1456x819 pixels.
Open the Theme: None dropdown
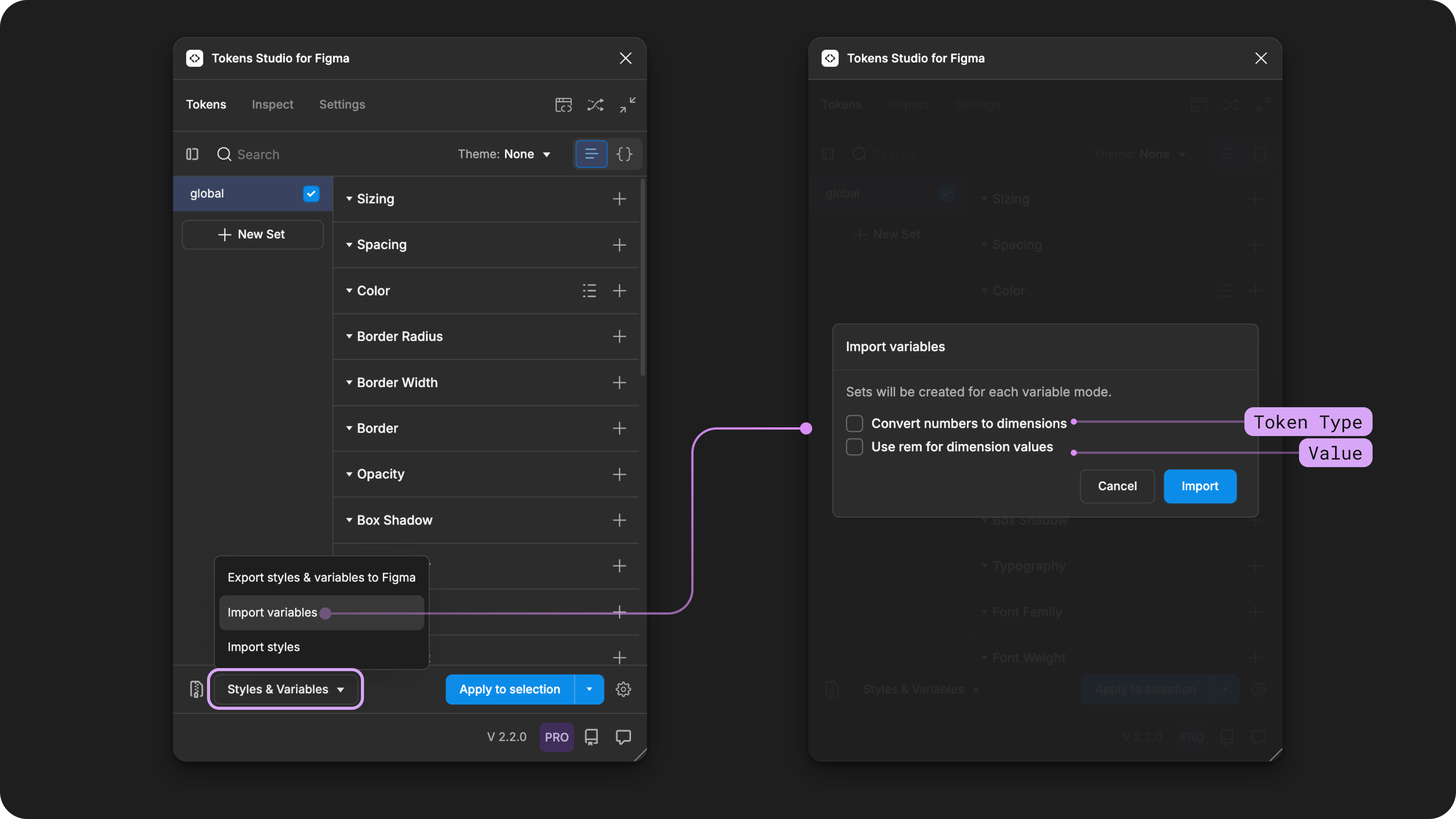(x=504, y=154)
